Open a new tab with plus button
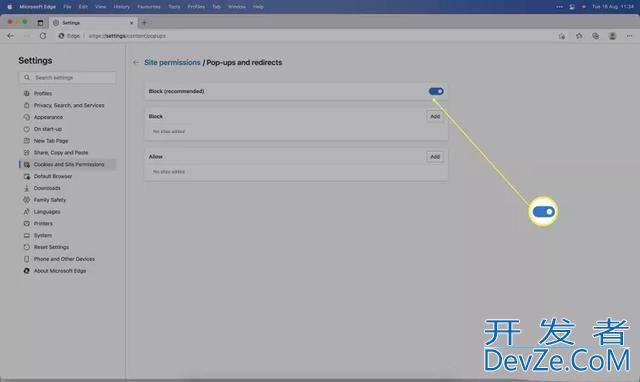The width and height of the screenshot is (640, 382). 144,23
